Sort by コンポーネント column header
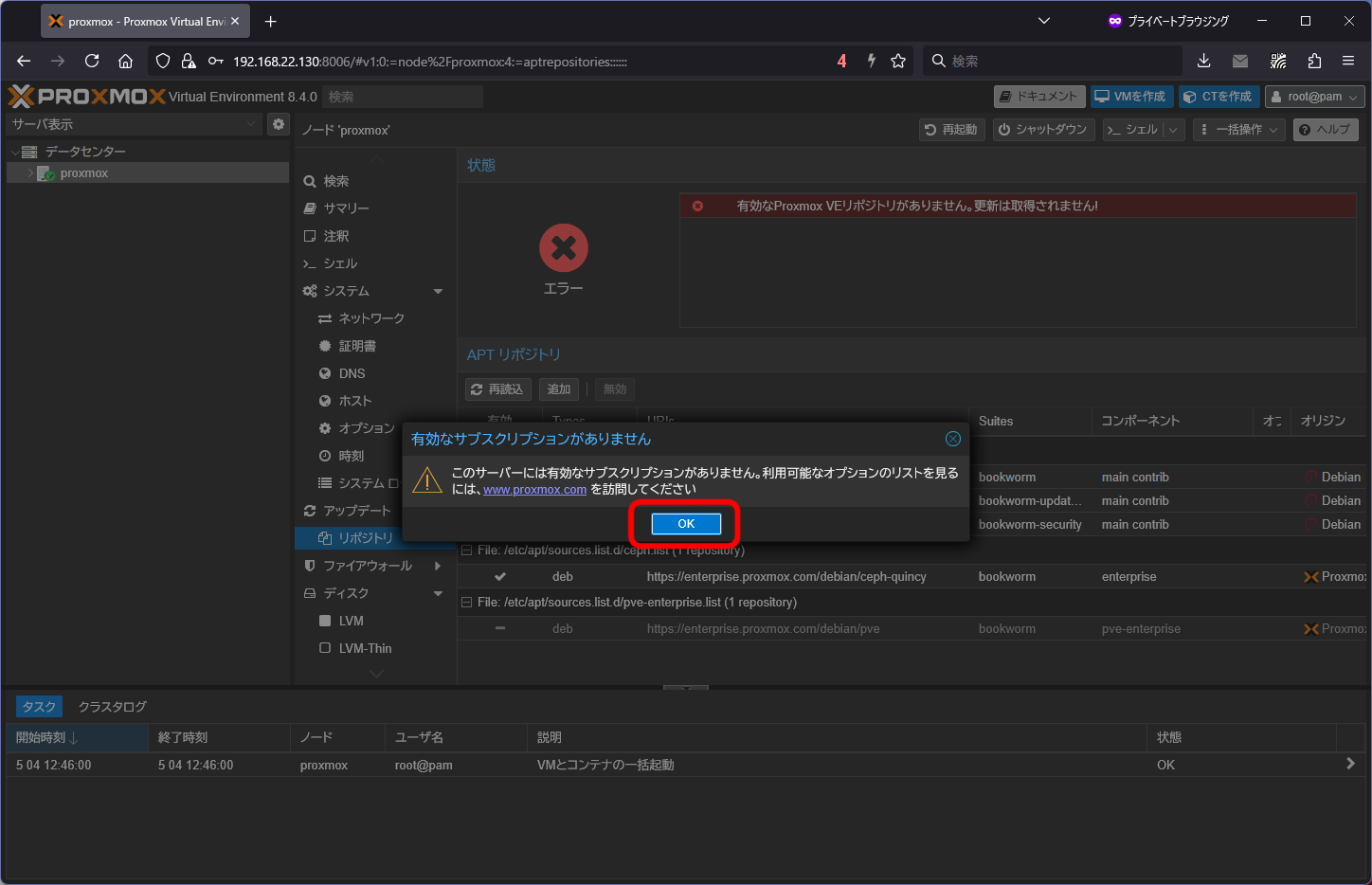Image resolution: width=1372 pixels, height=885 pixels. tap(1172, 421)
